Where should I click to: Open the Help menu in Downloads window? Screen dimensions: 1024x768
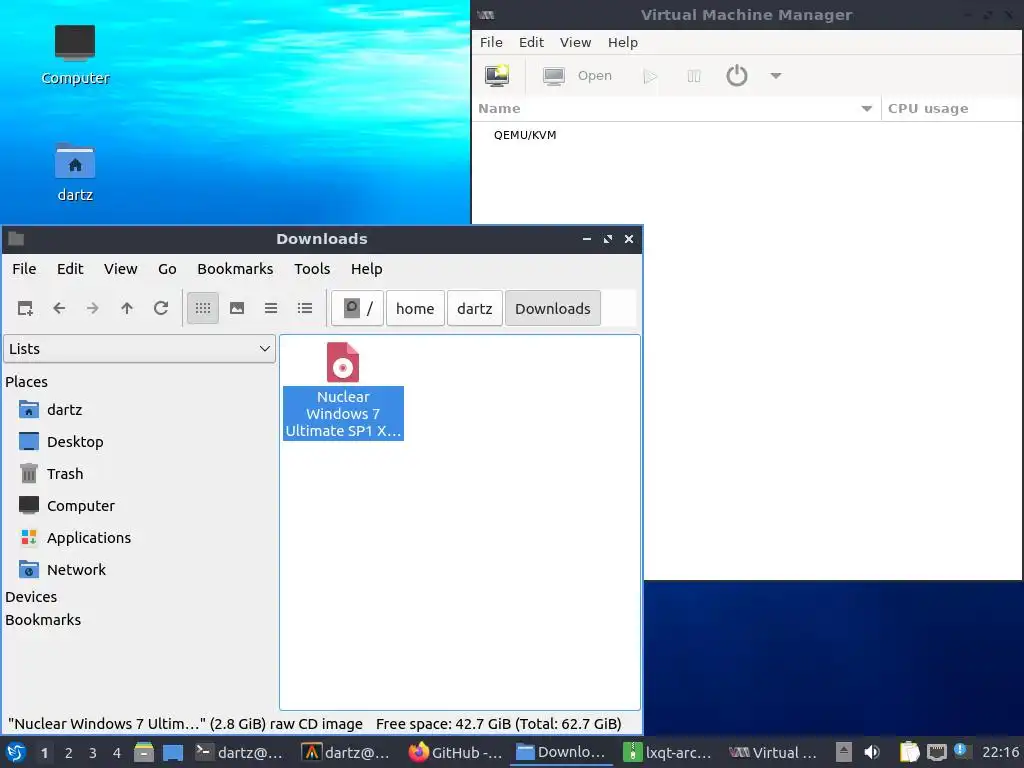(366, 269)
